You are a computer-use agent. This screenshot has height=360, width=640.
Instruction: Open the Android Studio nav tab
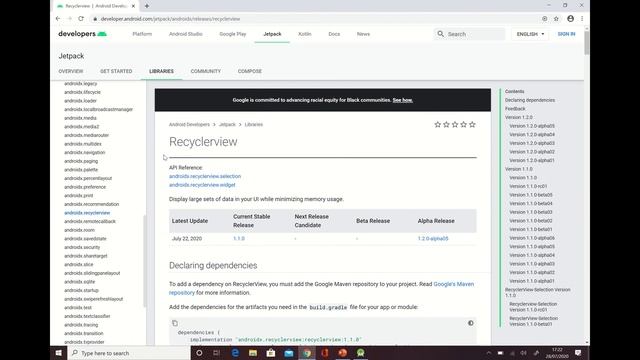pyautogui.click(x=186, y=34)
